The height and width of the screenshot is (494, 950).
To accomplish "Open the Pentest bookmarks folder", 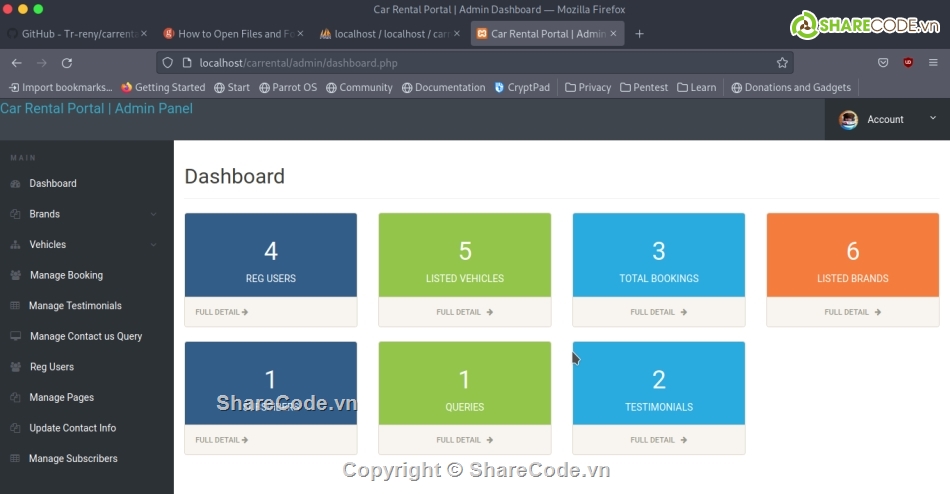I will click(644, 87).
